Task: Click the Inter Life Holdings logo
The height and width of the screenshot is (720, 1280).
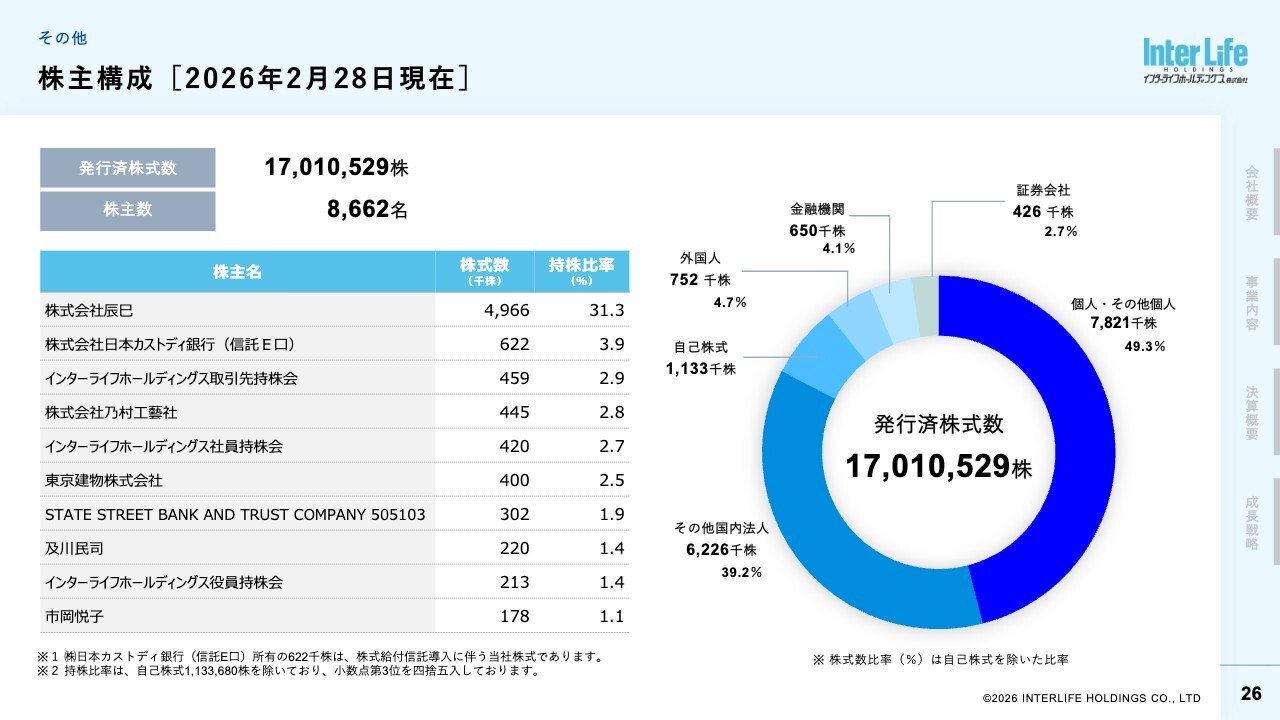Action: 1195,61
